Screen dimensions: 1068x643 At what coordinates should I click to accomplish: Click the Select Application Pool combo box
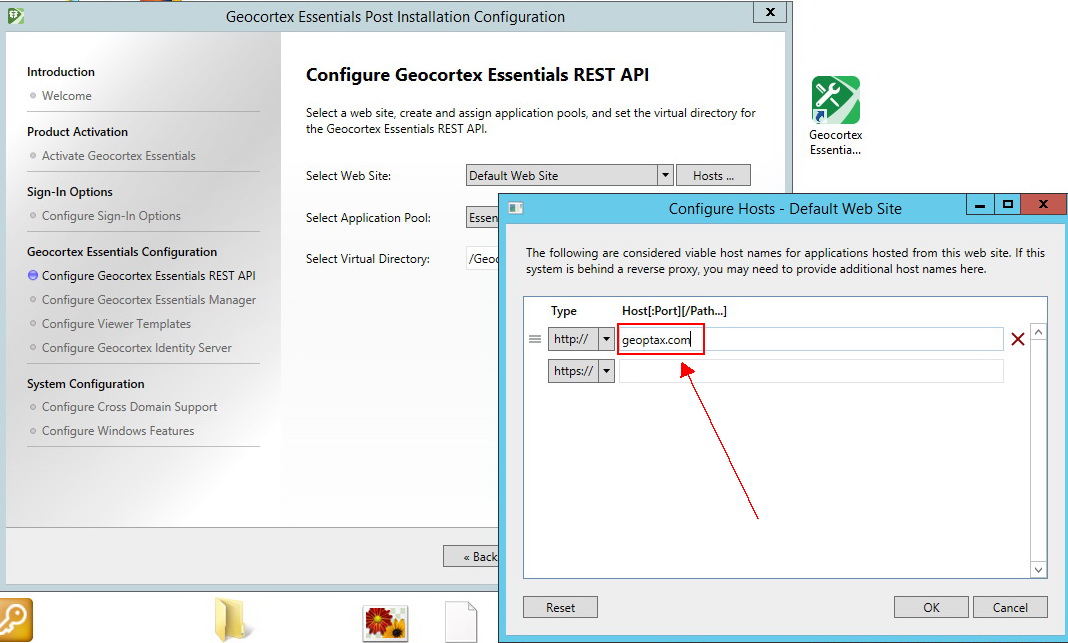[x=483, y=217]
